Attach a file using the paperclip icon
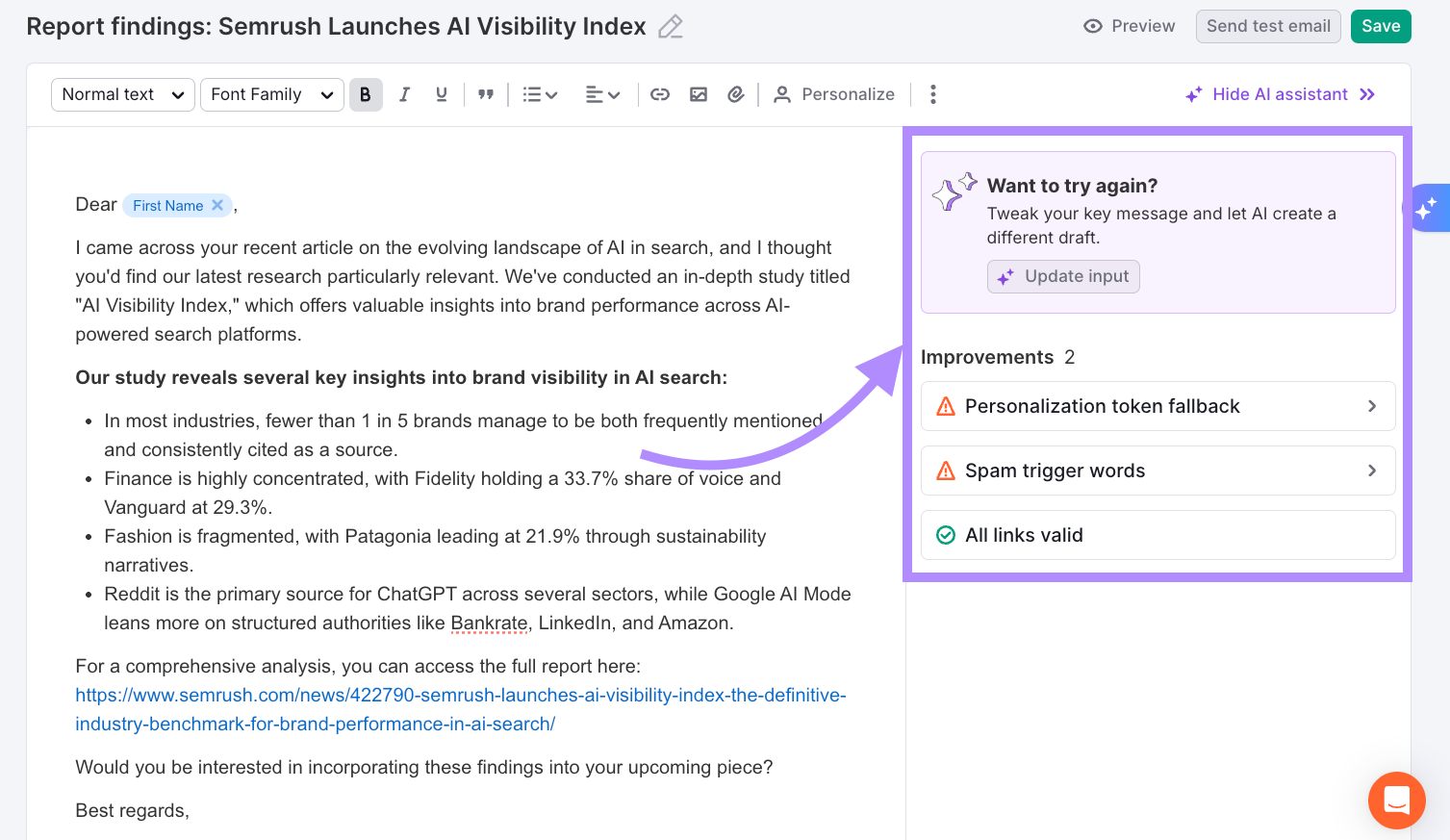Screen dimensions: 1450x840 736,93
